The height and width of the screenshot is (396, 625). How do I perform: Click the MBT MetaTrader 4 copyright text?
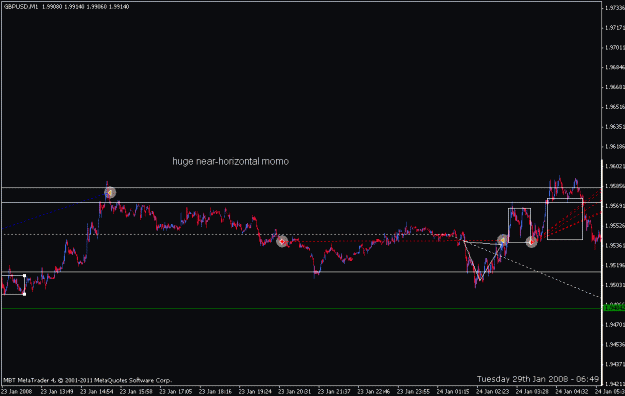click(x=88, y=380)
